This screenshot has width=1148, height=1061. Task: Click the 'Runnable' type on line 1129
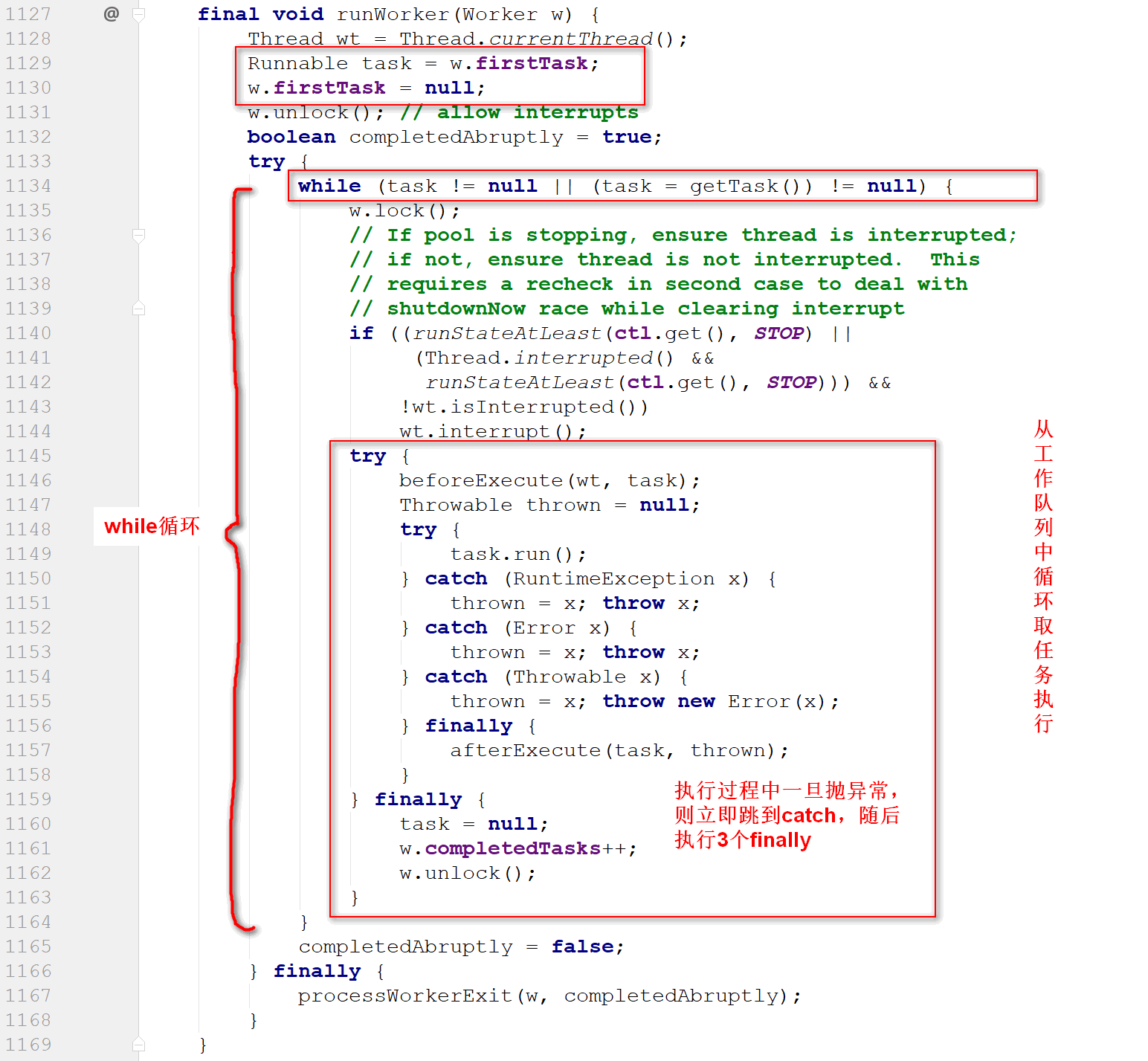(297, 63)
